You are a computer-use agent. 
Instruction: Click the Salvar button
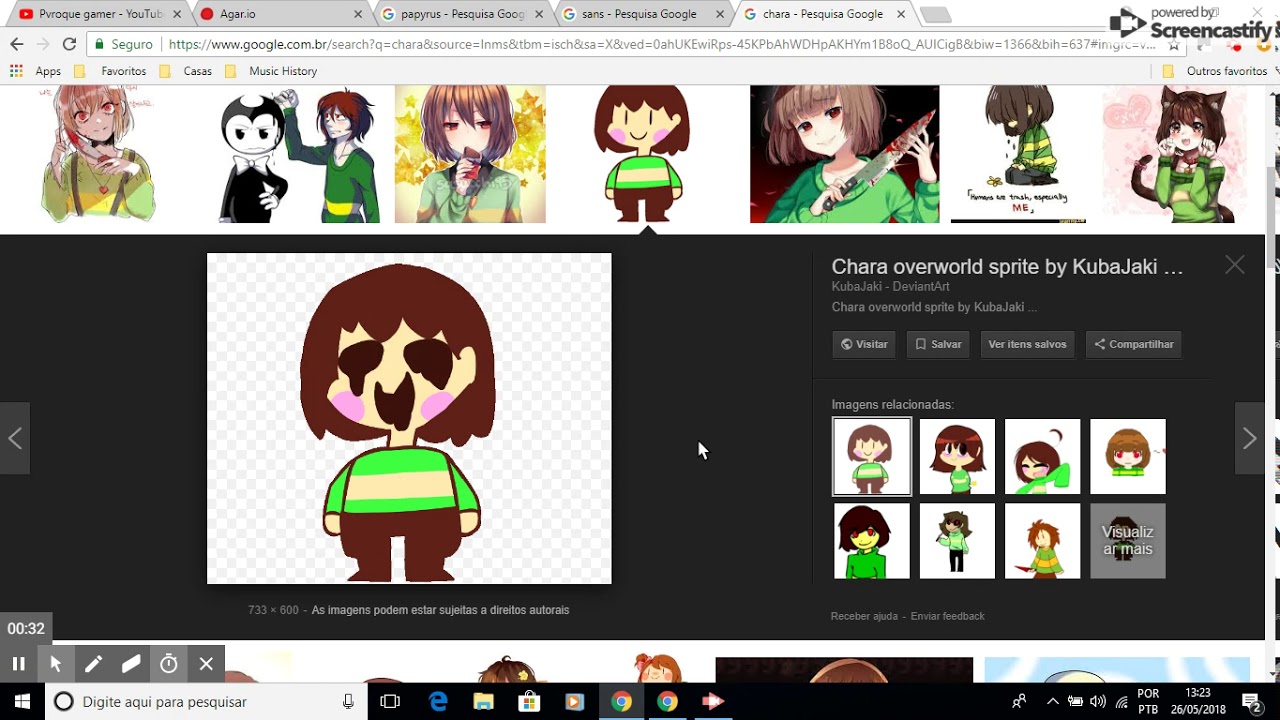(938, 344)
